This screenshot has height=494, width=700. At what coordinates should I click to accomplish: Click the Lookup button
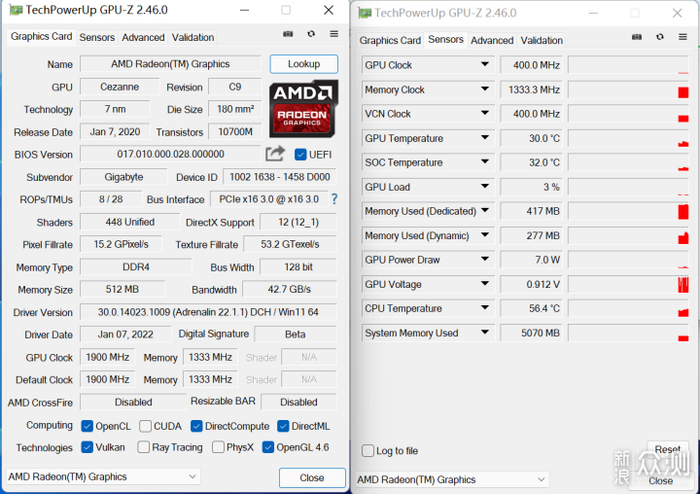point(304,64)
